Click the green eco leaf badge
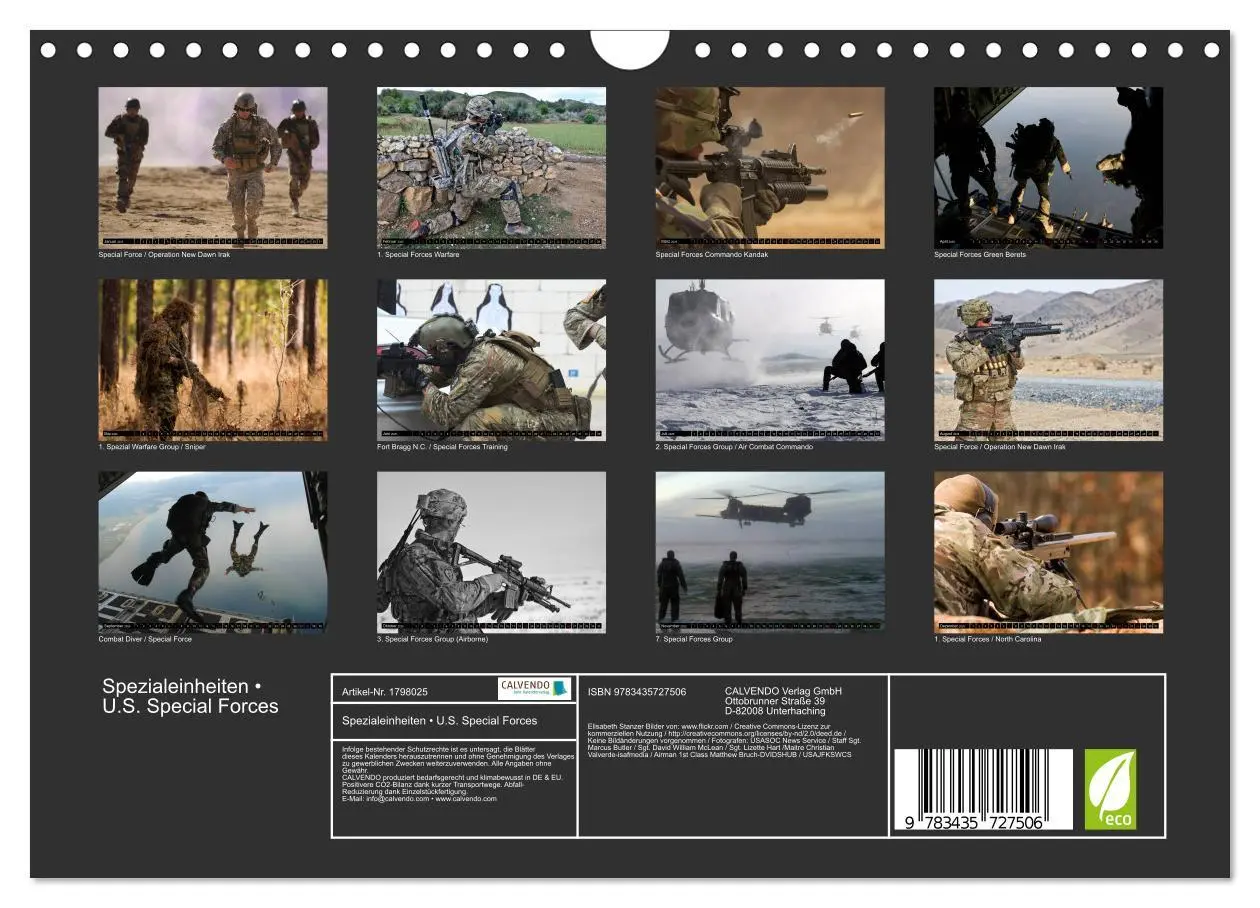The image size is (1260, 908). [1110, 790]
